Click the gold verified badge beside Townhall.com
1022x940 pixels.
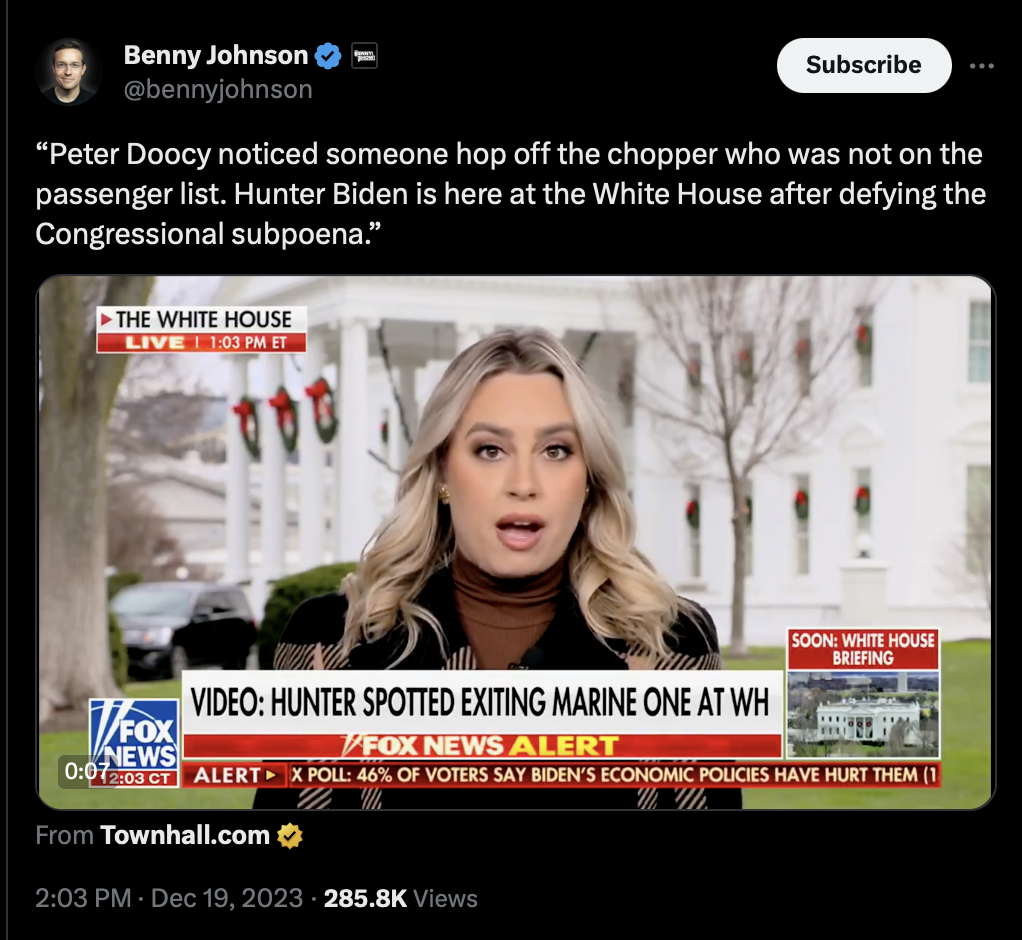point(290,836)
